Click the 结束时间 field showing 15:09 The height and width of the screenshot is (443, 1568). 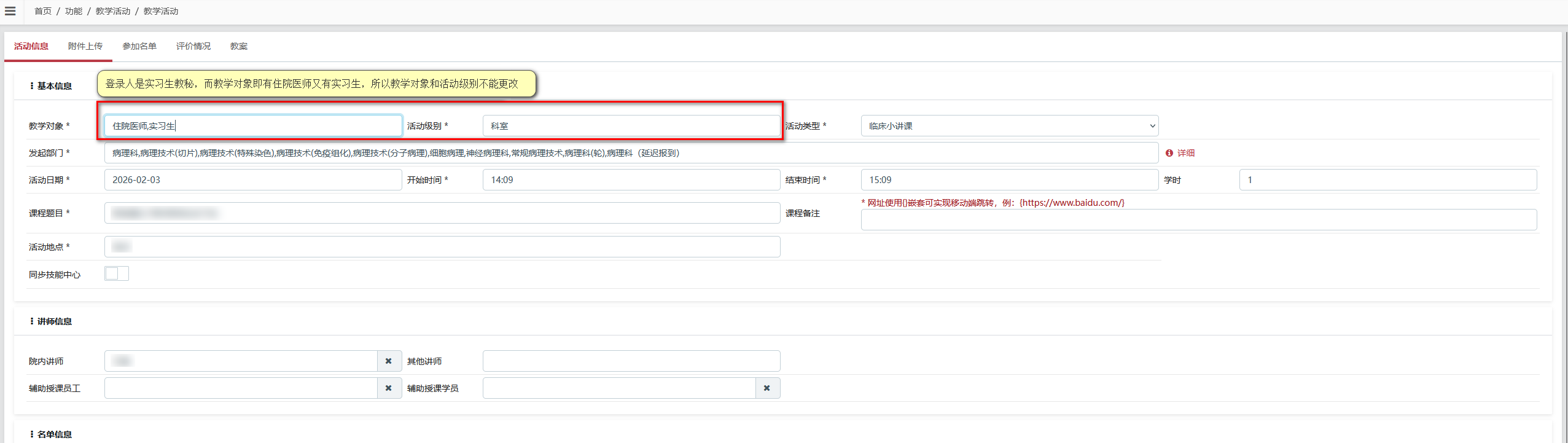[1010, 180]
